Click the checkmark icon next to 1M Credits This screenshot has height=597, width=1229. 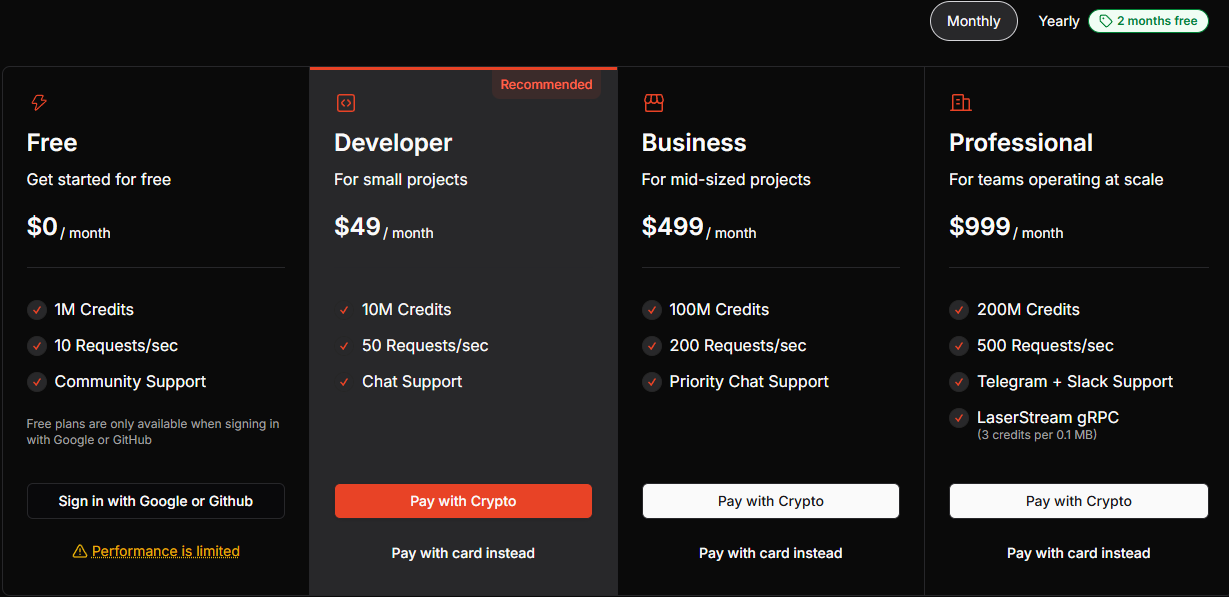[x=37, y=310]
